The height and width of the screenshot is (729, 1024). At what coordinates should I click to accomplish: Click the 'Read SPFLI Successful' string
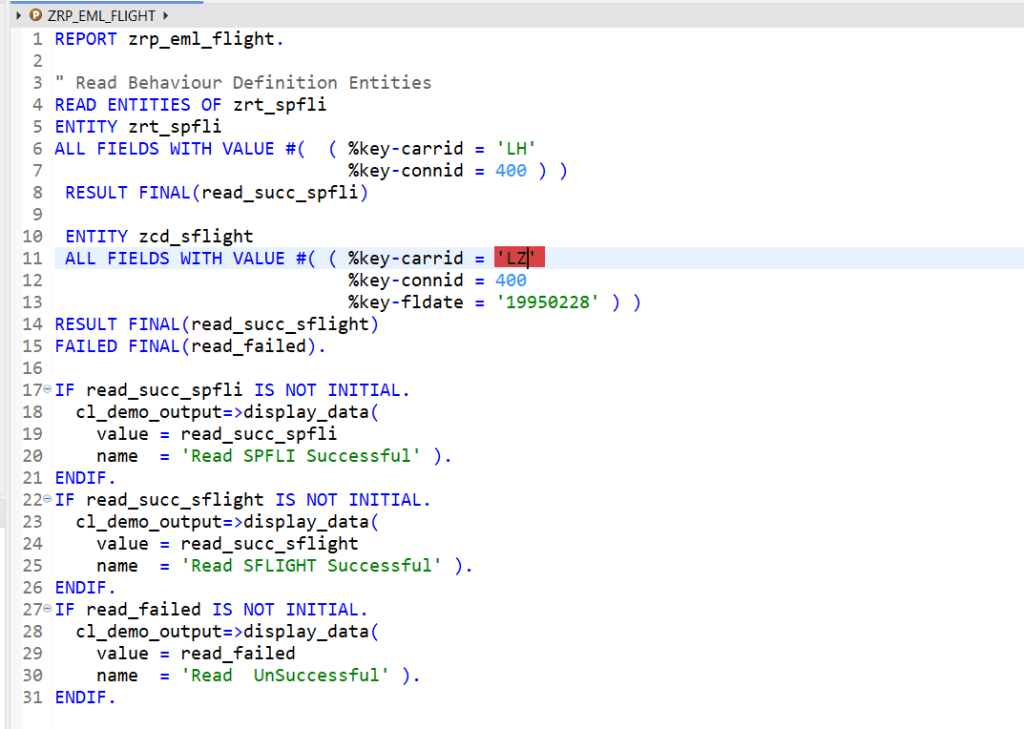pos(300,456)
